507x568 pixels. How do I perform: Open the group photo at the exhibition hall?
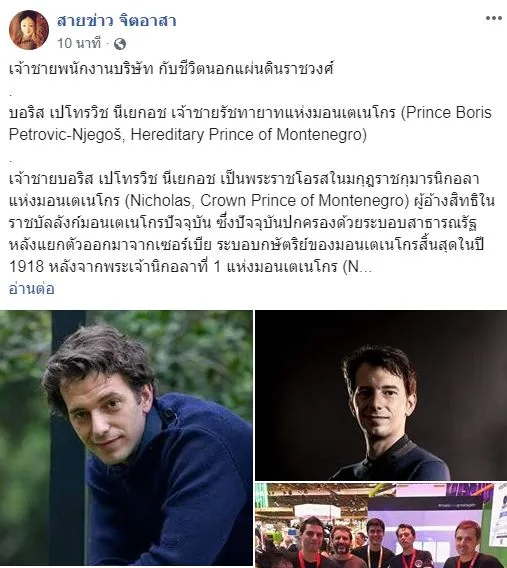[381, 525]
